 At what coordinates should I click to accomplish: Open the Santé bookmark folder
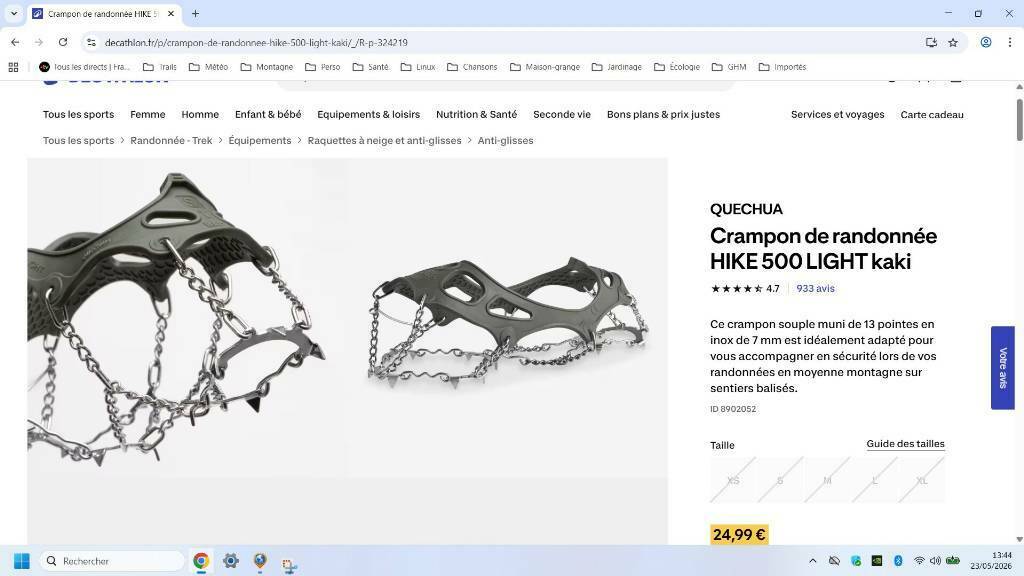click(x=370, y=67)
